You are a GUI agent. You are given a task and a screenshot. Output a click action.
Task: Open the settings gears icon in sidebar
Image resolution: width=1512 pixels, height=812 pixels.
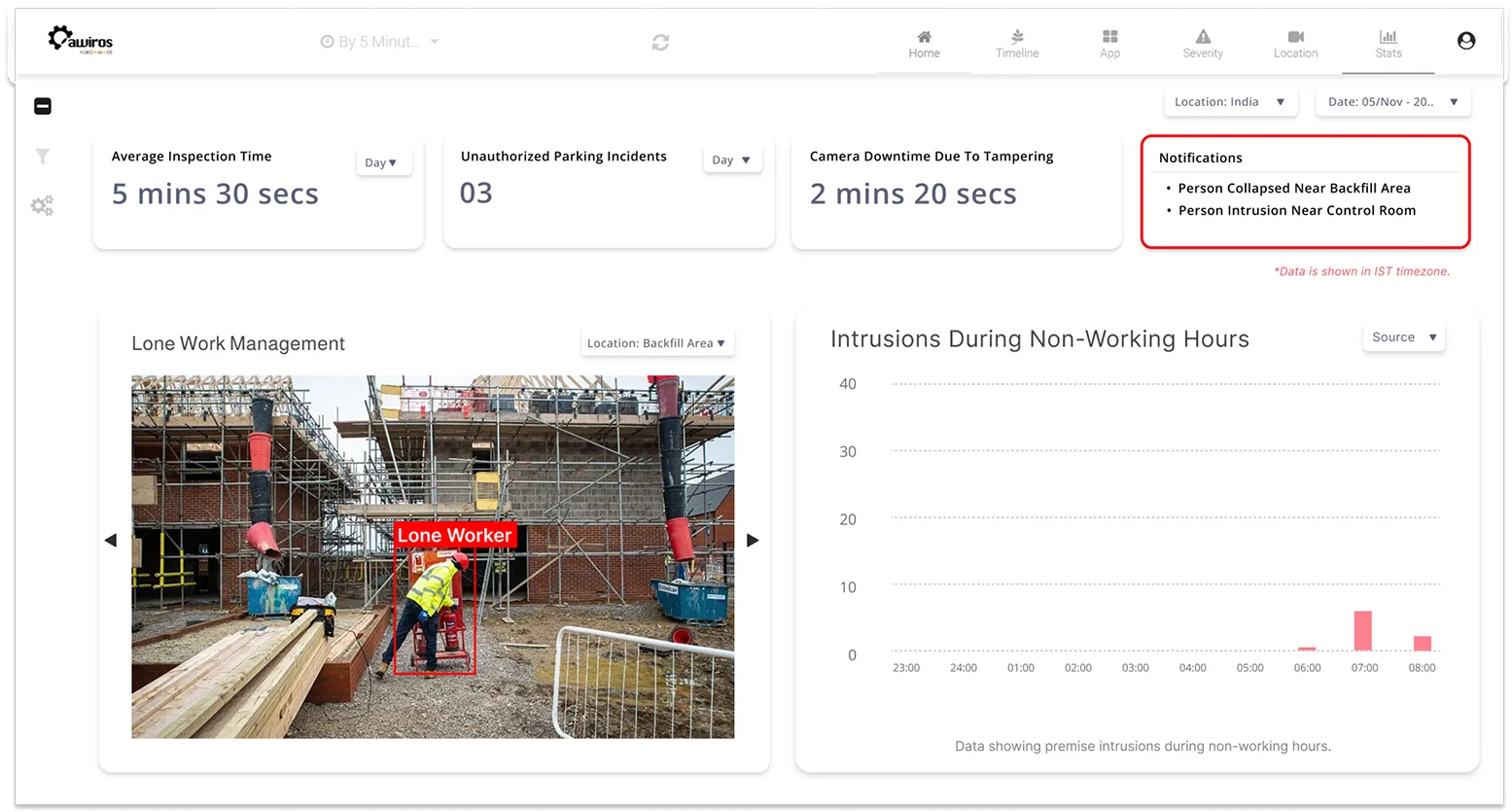tap(42, 205)
